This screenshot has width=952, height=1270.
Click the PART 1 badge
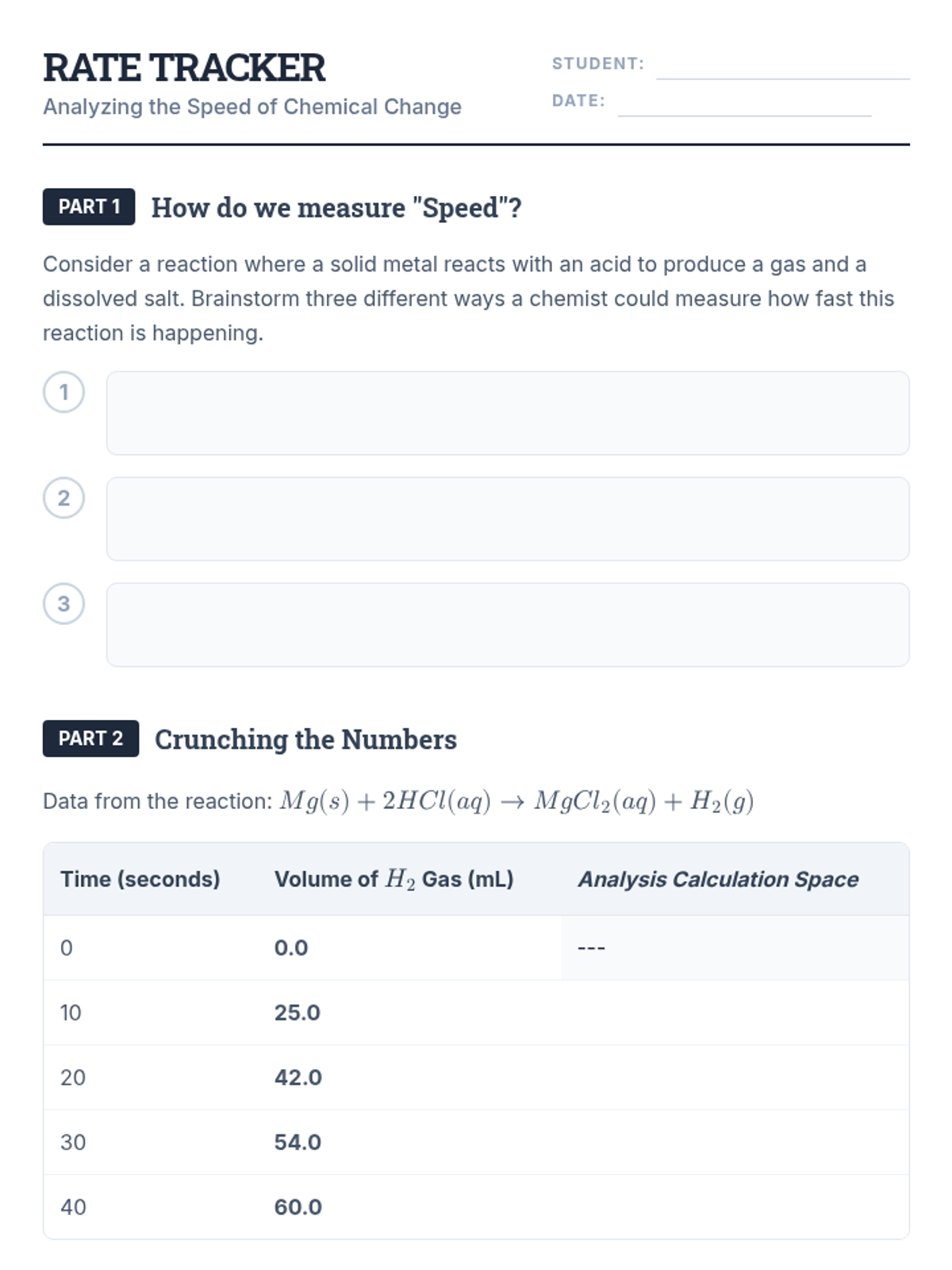coord(89,206)
